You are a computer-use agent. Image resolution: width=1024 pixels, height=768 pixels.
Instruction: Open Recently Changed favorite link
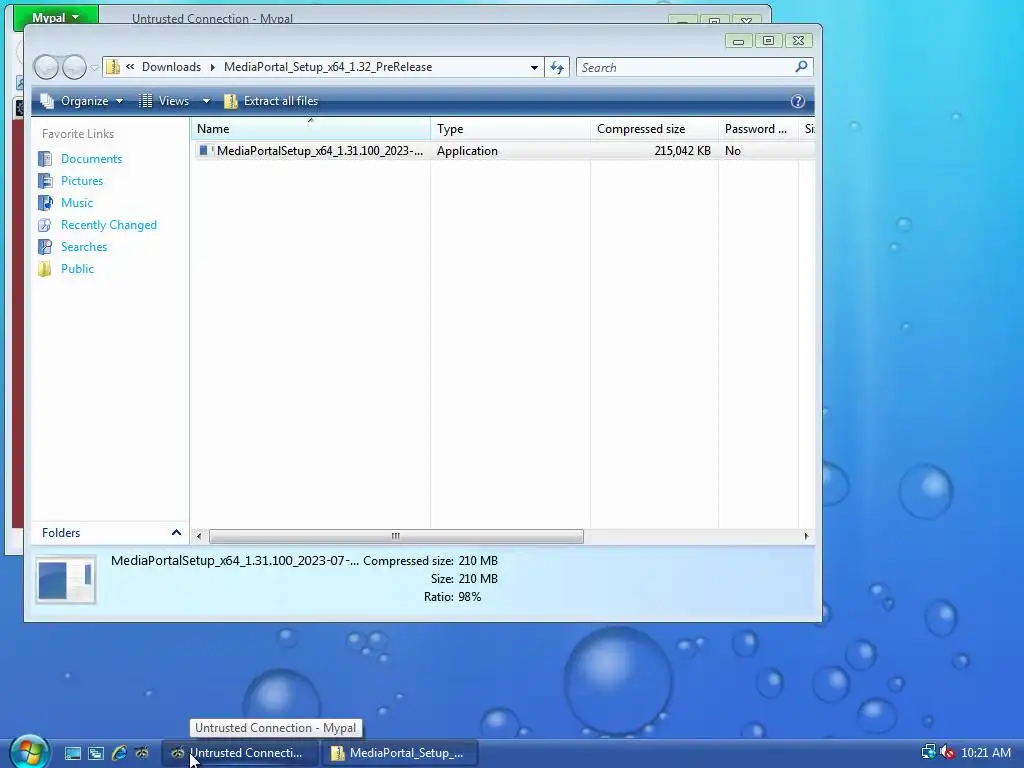(108, 225)
